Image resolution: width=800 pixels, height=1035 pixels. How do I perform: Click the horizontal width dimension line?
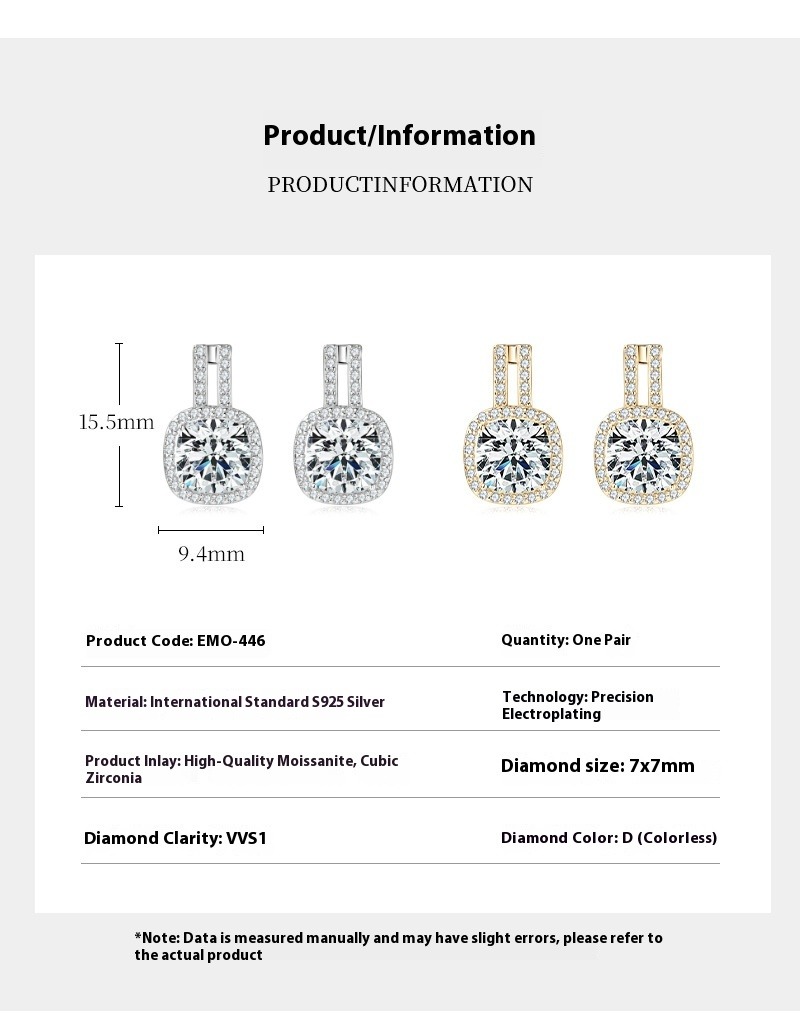click(211, 530)
